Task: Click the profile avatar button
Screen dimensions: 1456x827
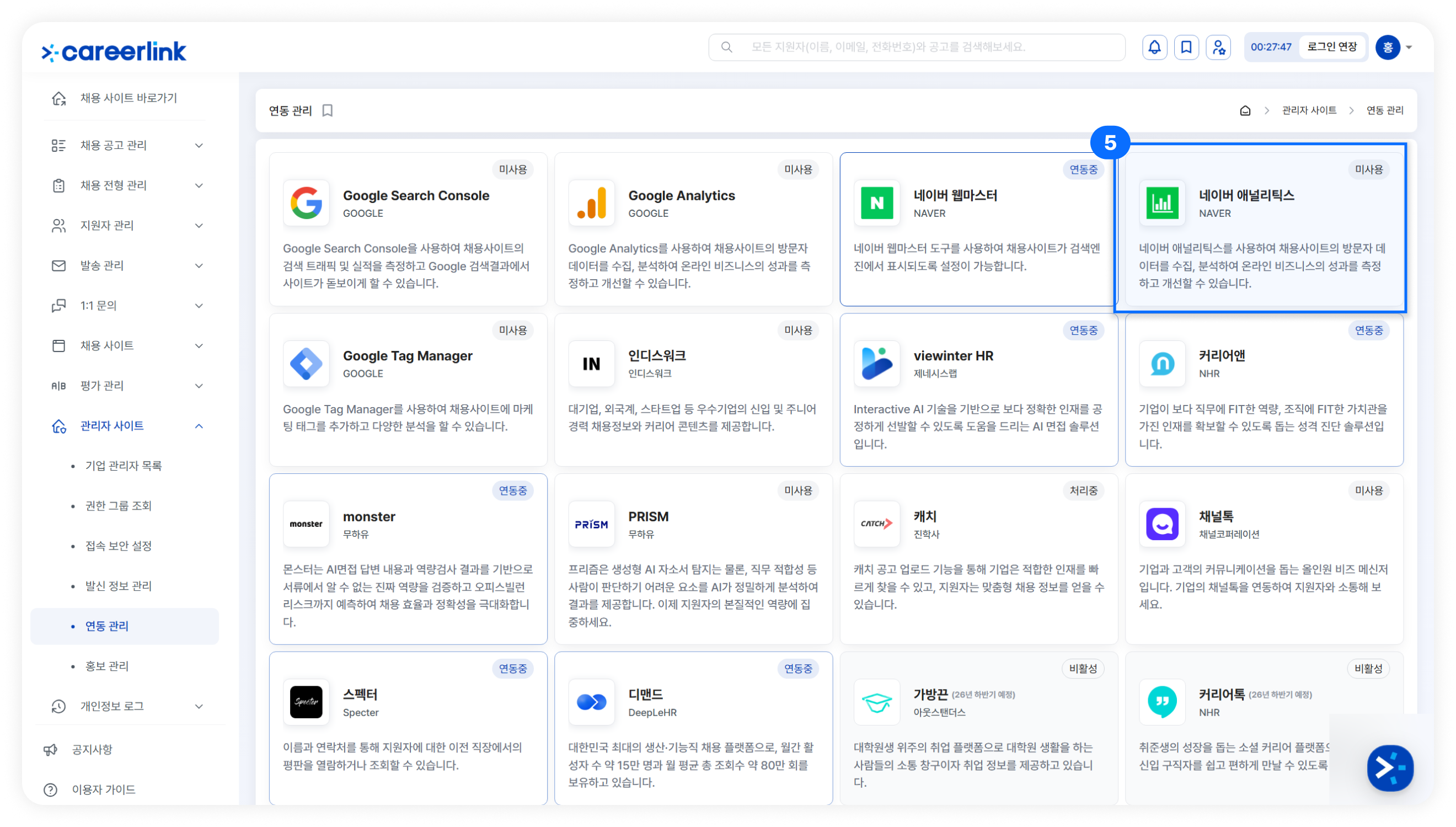Action: pos(1387,47)
